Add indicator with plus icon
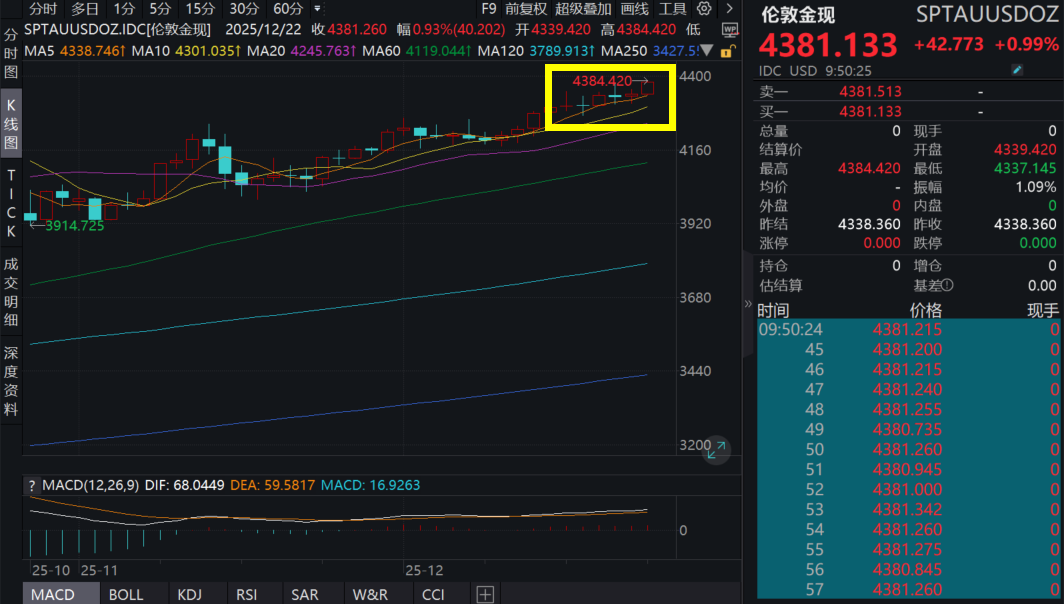Image resolution: width=1064 pixels, height=604 pixels. pos(485,594)
